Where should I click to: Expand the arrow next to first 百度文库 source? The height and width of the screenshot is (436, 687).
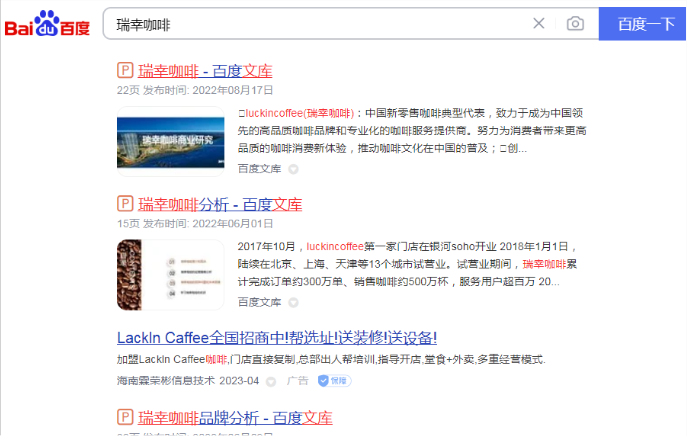[294, 169]
